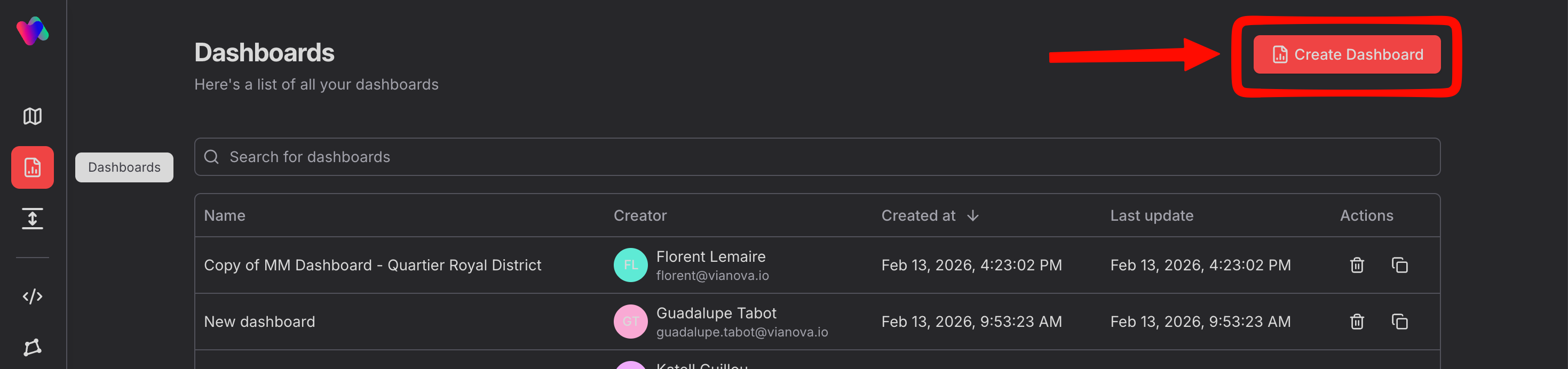Viewport: 1568px width, 369px height.
Task: Select the Dashboards sidebar icon
Action: pos(32,167)
